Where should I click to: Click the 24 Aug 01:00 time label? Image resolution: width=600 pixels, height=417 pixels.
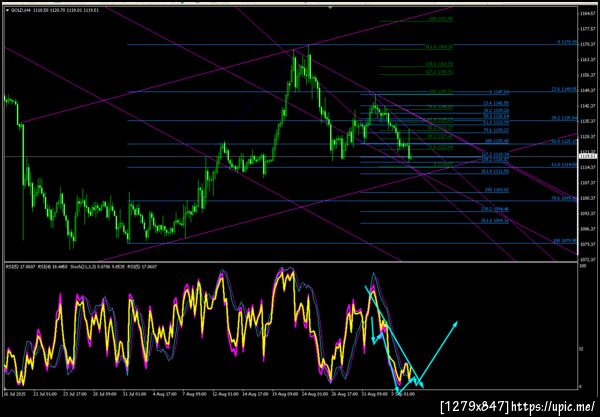click(315, 394)
